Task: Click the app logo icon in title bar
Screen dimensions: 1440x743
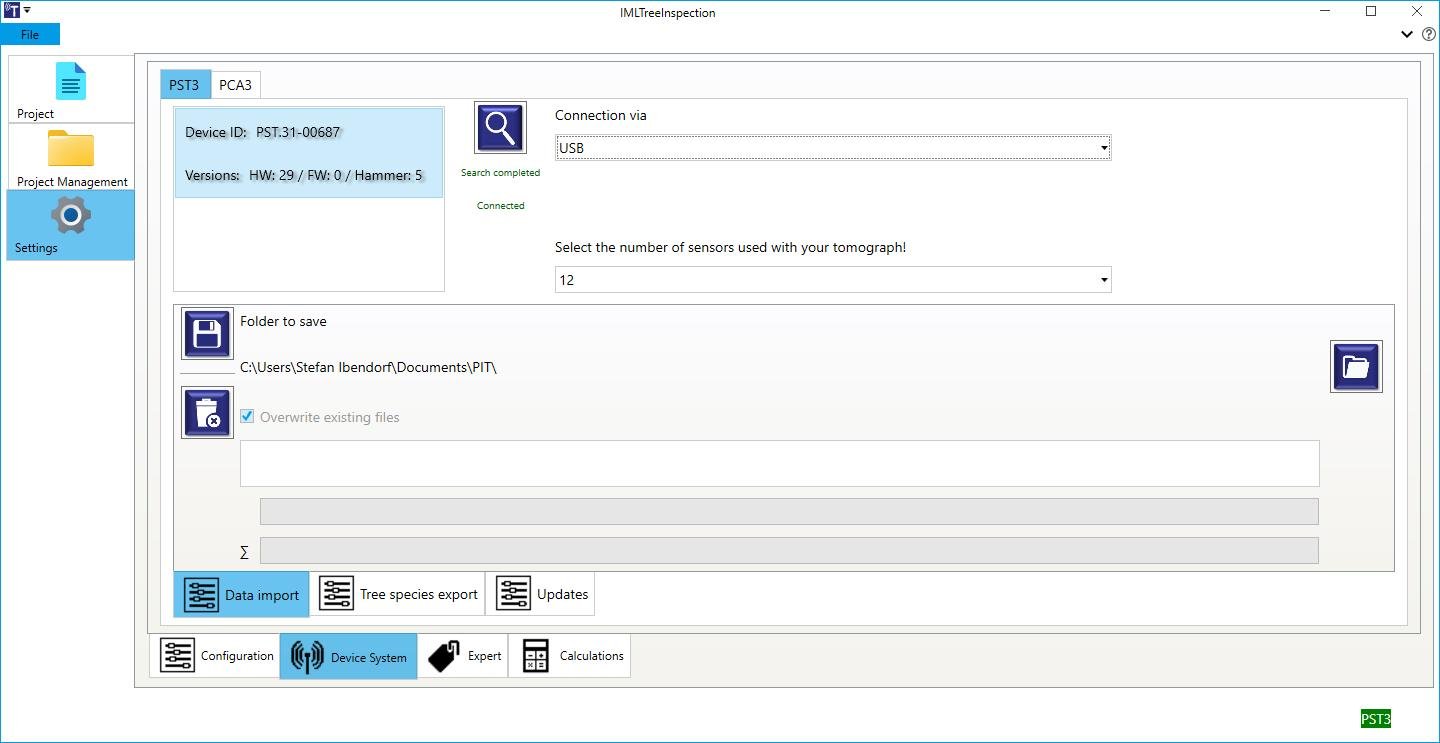Action: [12, 11]
